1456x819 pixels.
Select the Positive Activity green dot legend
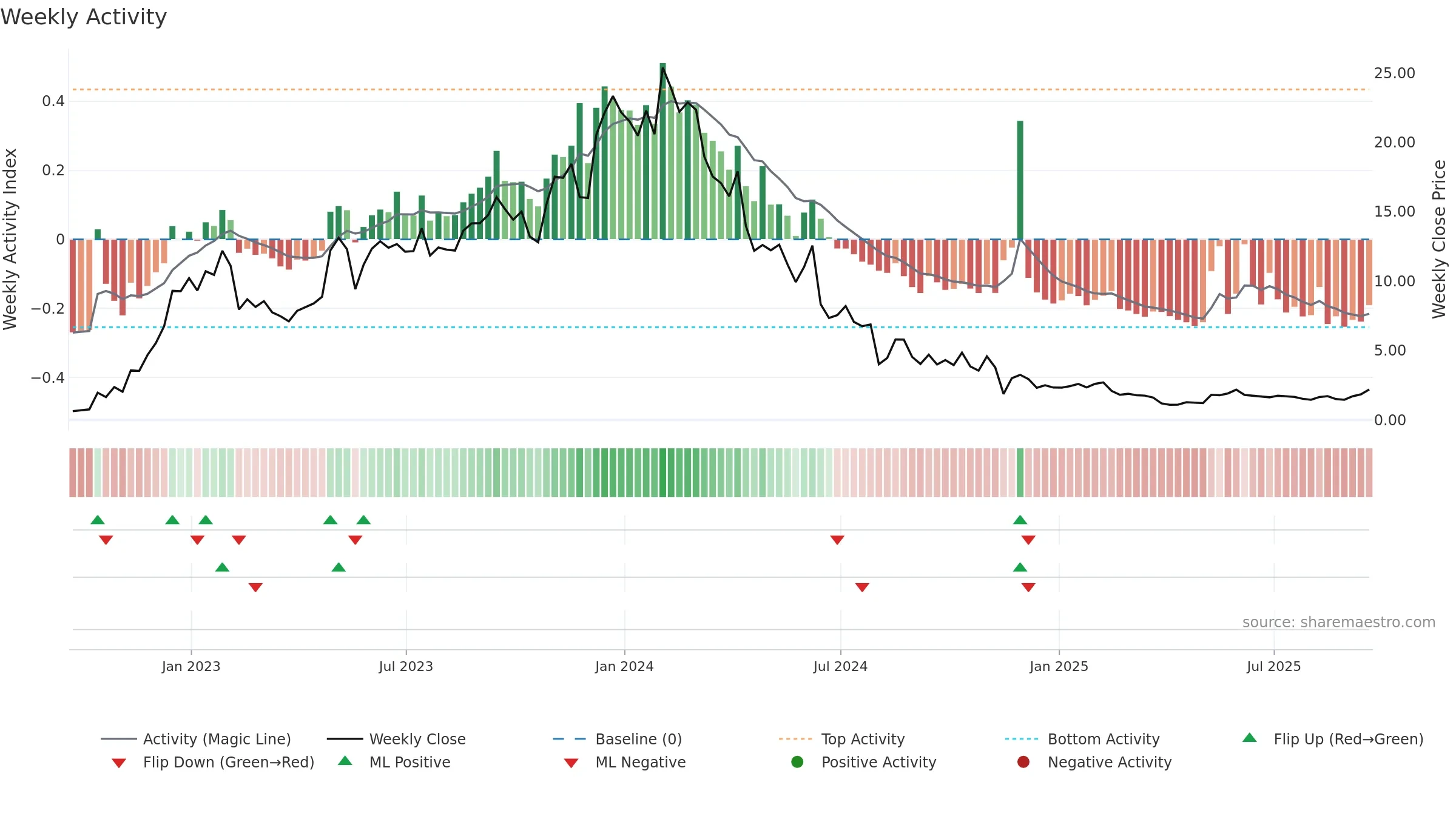tap(797, 762)
